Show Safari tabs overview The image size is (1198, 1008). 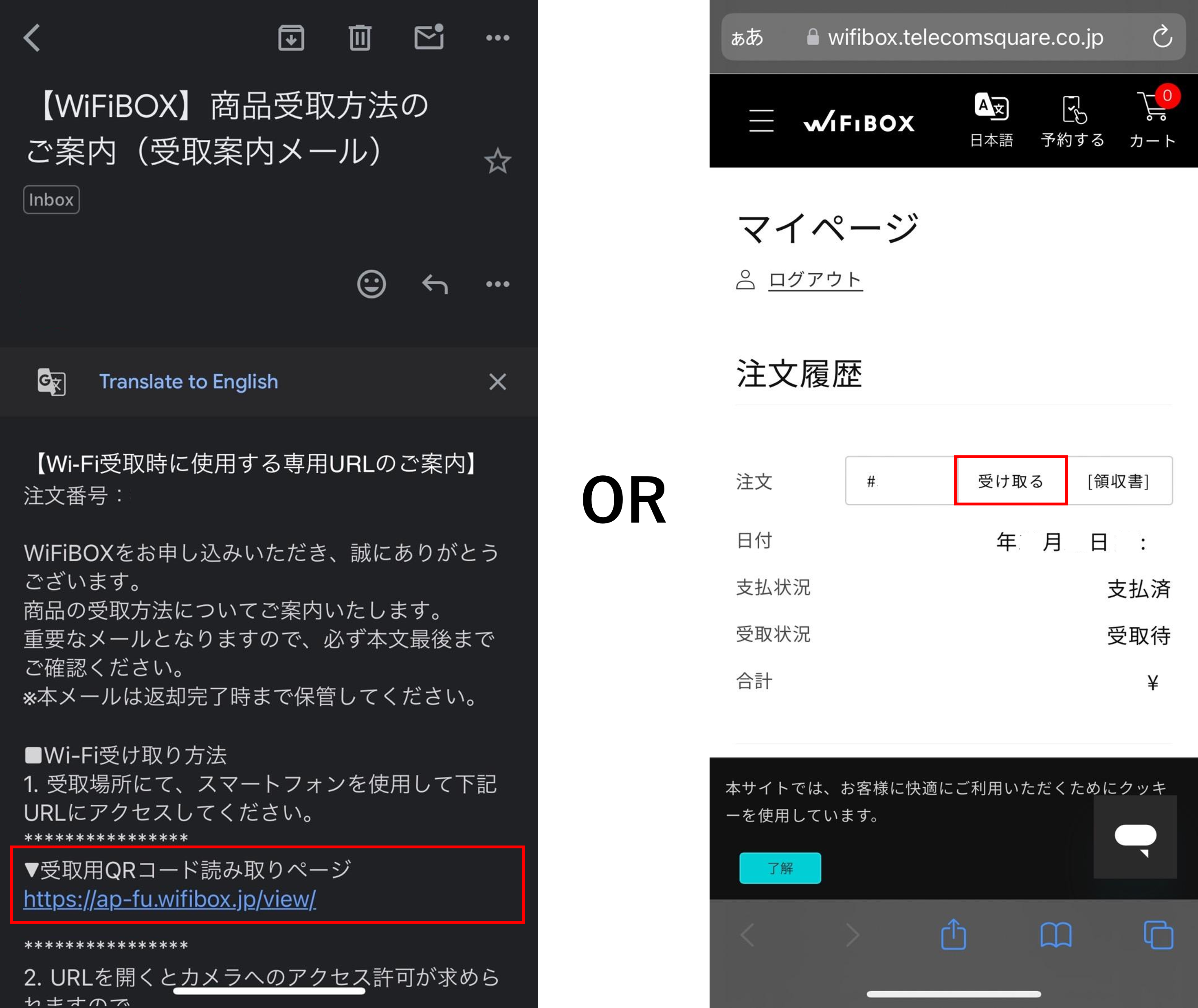click(x=1158, y=935)
